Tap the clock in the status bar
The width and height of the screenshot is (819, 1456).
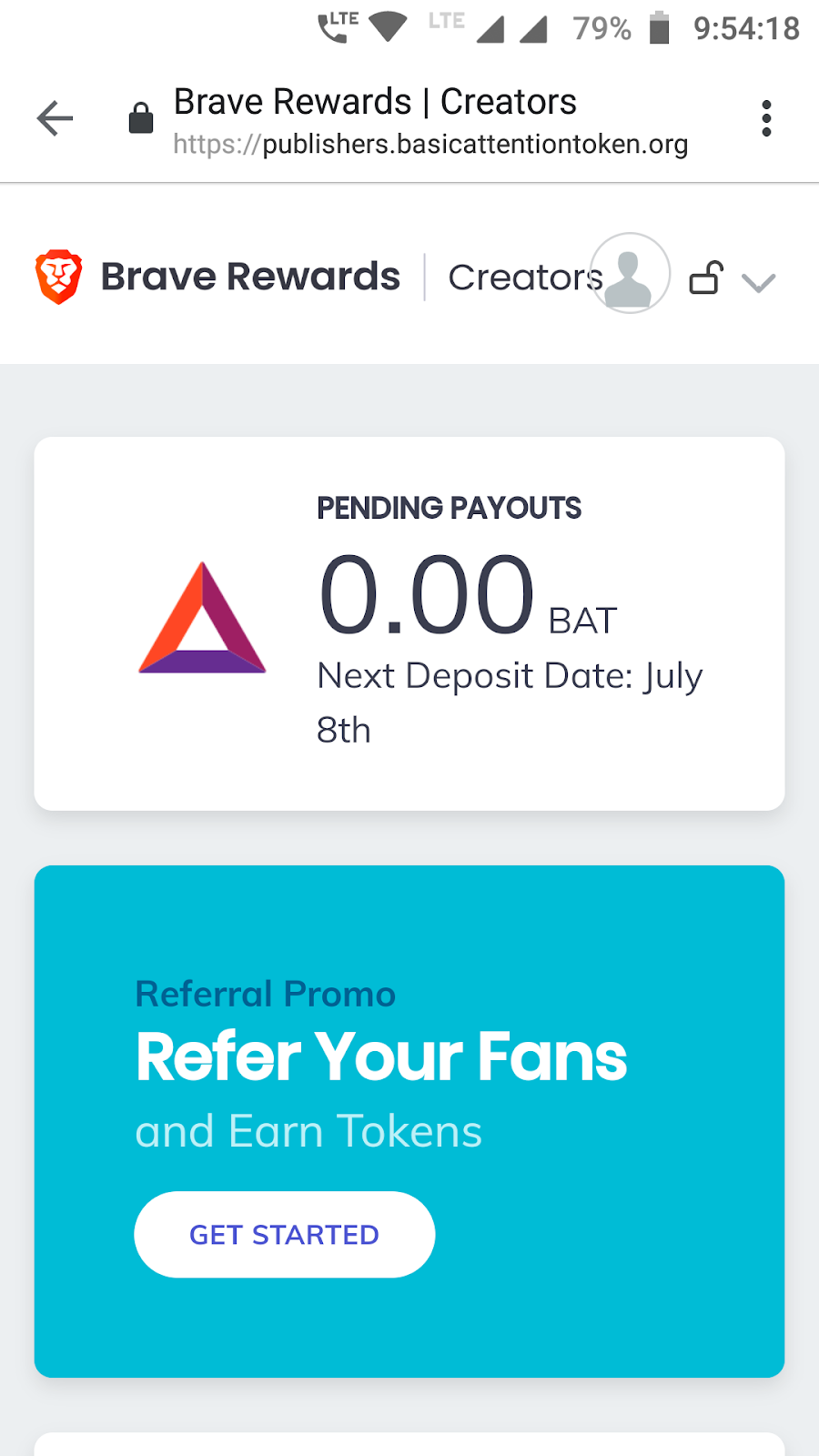coord(746,28)
